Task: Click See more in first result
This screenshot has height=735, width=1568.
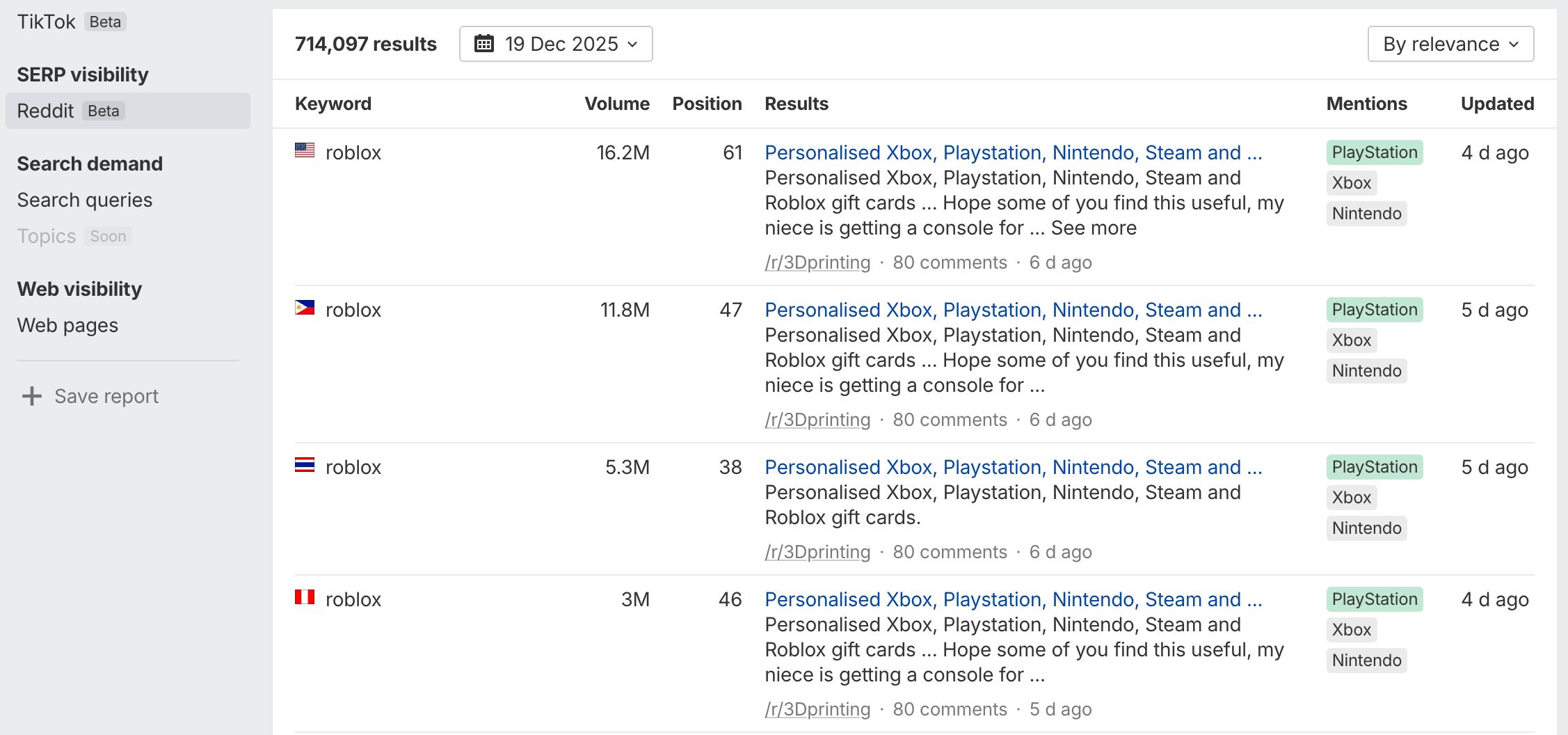Action: (1094, 228)
